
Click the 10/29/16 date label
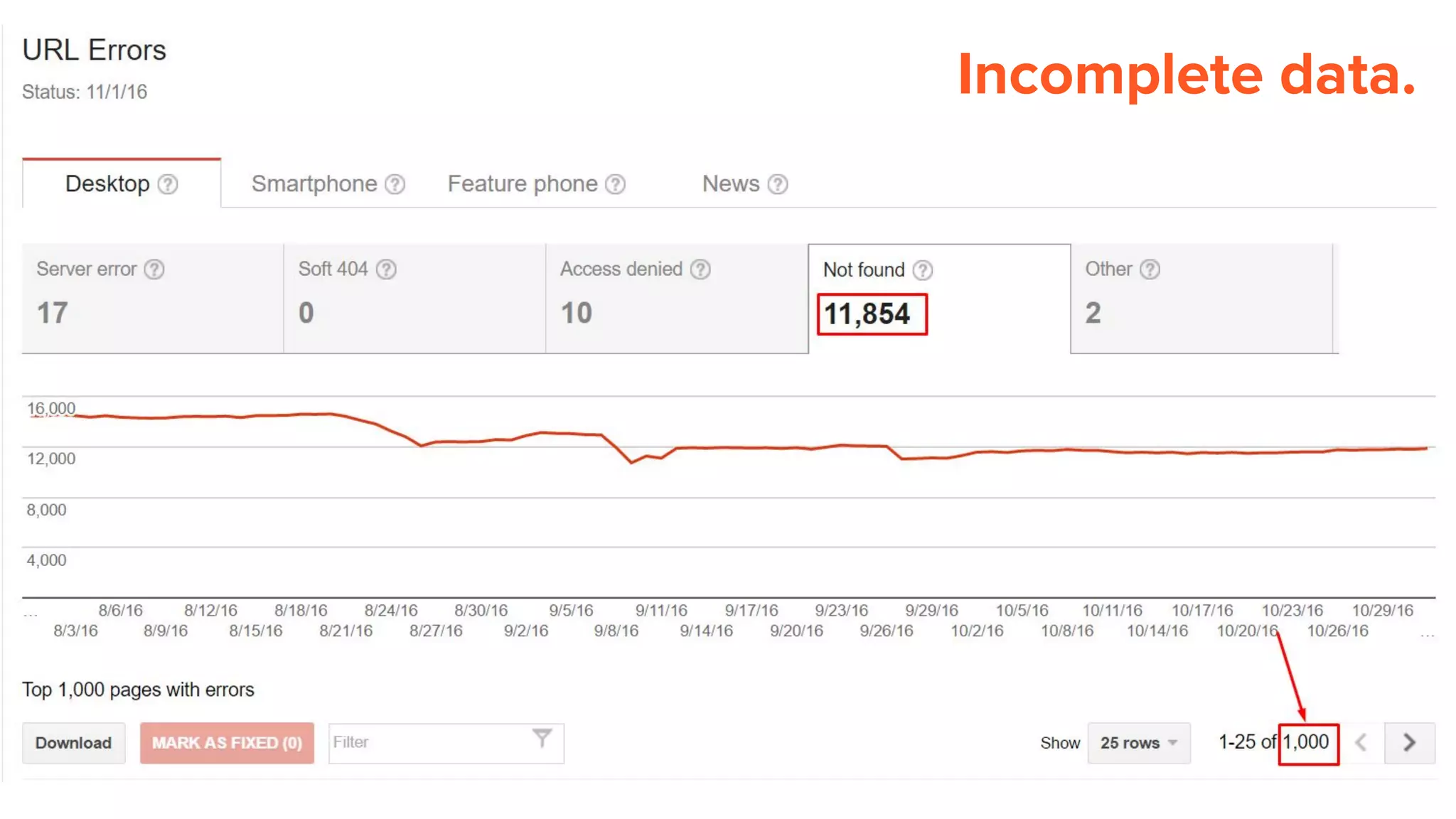tap(1383, 611)
